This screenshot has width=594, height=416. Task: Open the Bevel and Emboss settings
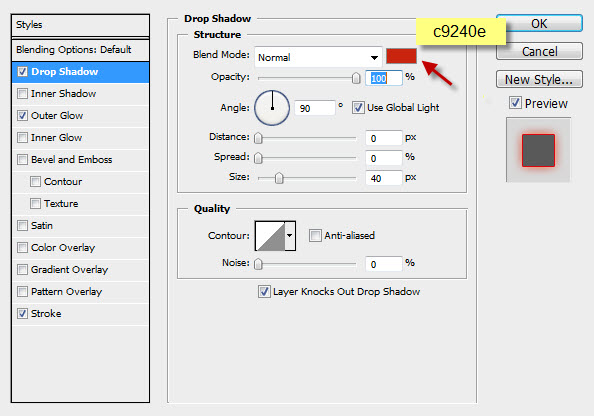80,160
